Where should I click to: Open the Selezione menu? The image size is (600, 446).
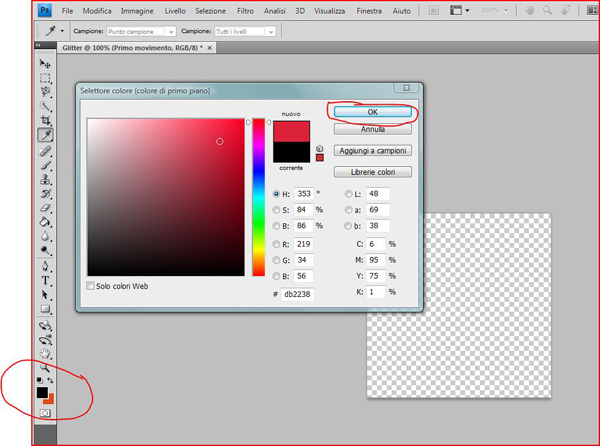(x=210, y=11)
